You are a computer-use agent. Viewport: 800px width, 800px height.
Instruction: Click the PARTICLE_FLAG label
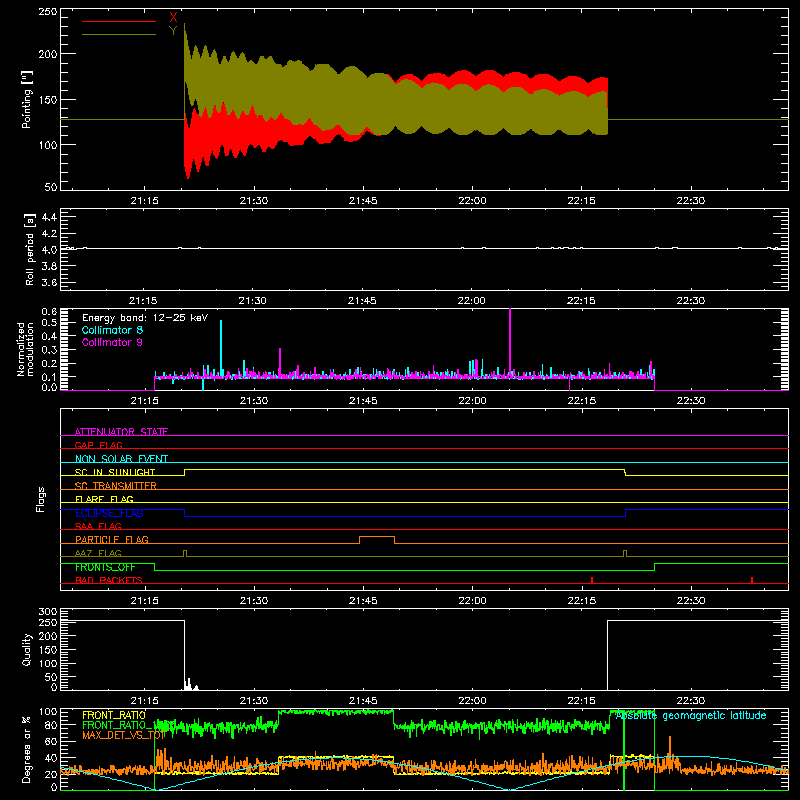point(112,539)
